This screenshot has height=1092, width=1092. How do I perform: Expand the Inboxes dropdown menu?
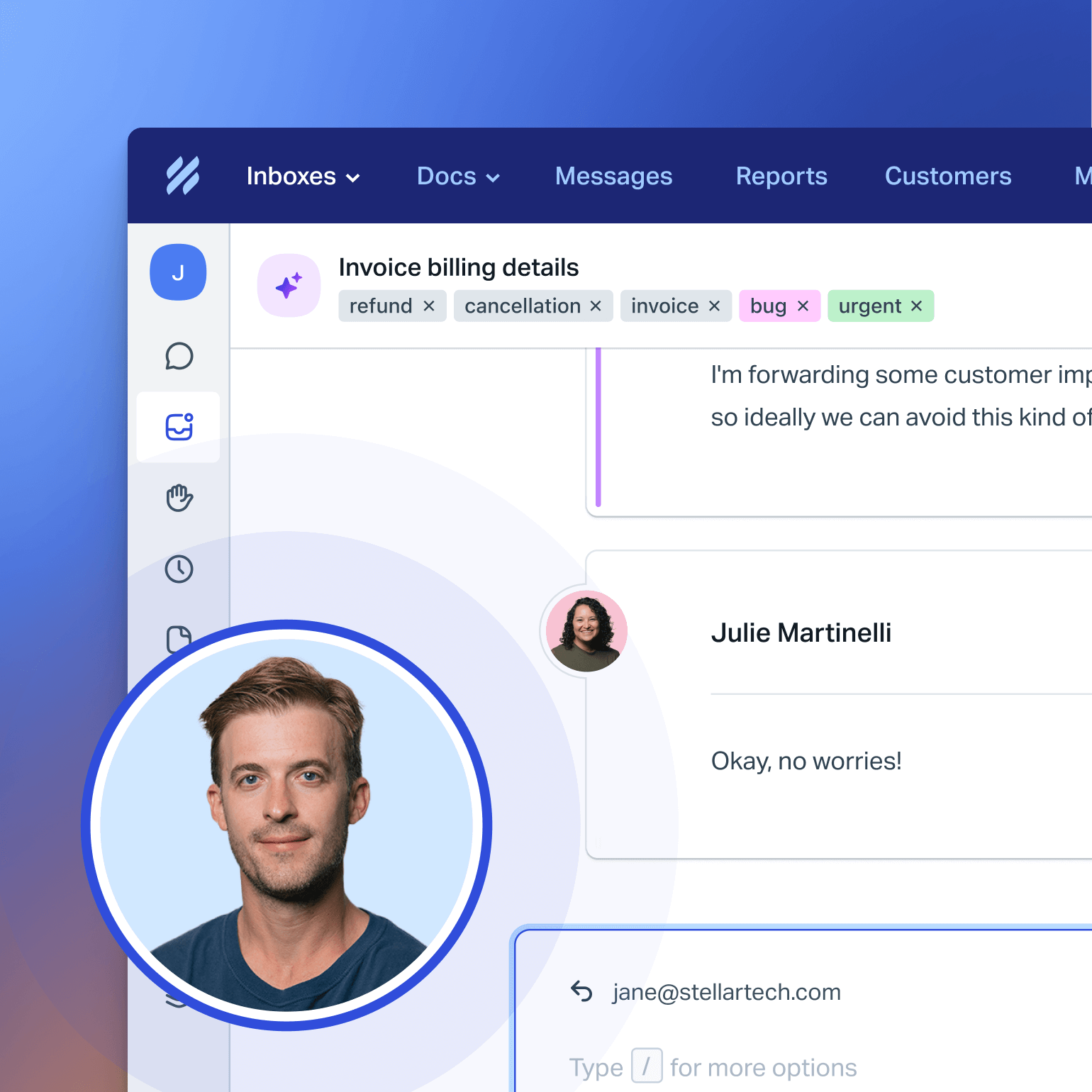(303, 176)
